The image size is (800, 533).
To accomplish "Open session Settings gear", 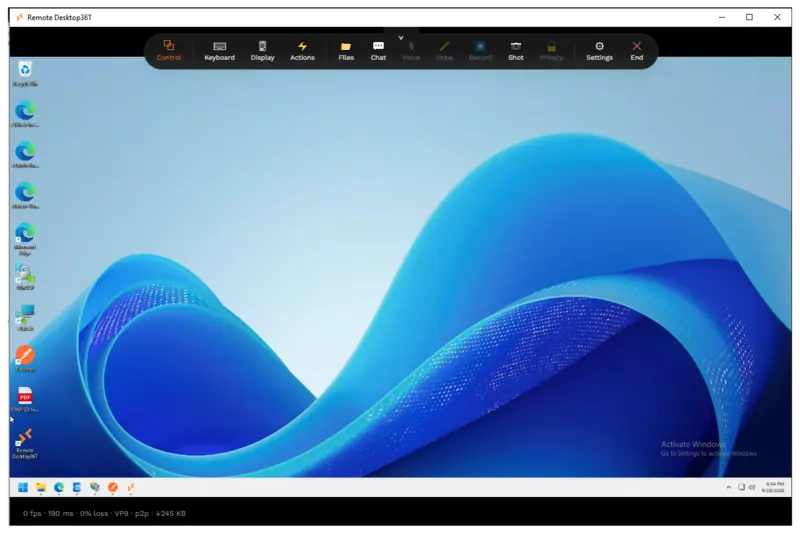I will [599, 51].
